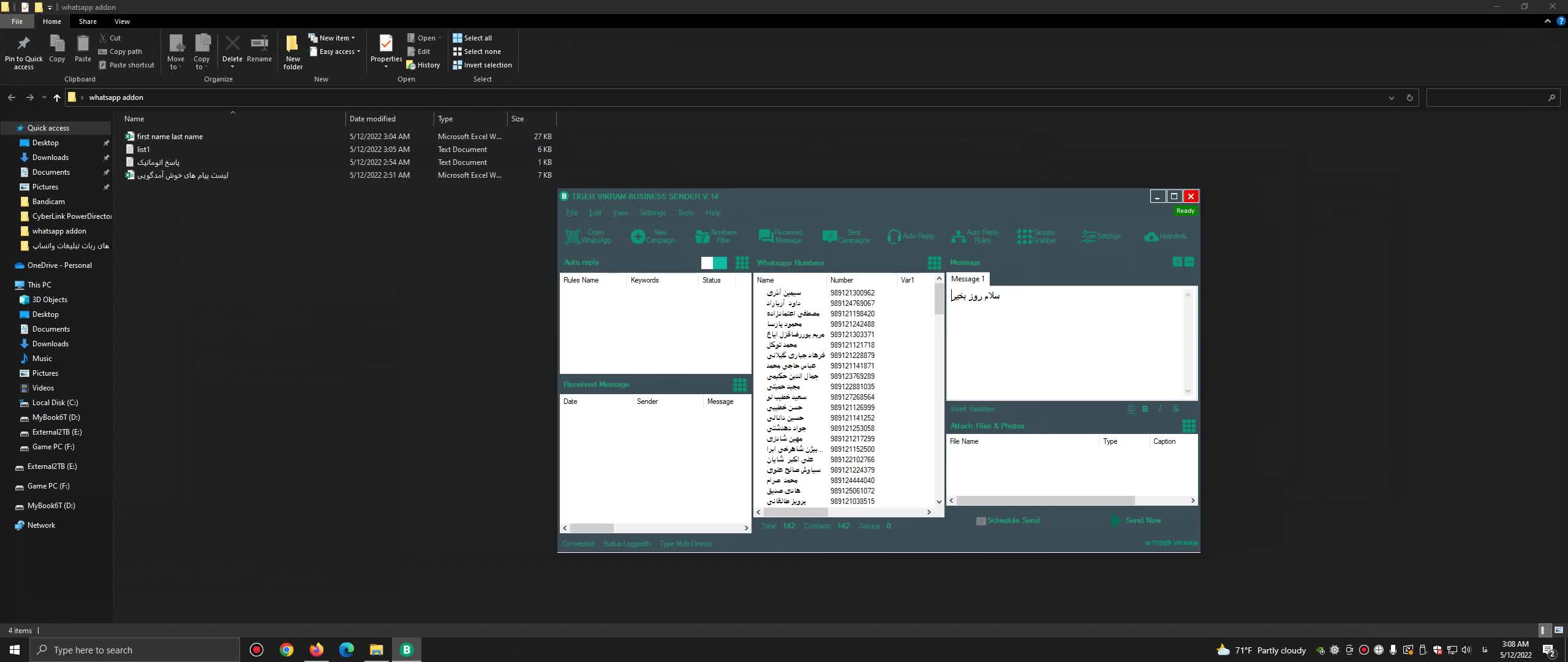Switch to the View ribbon tab
The height and width of the screenshot is (662, 1568).
pyautogui.click(x=122, y=21)
